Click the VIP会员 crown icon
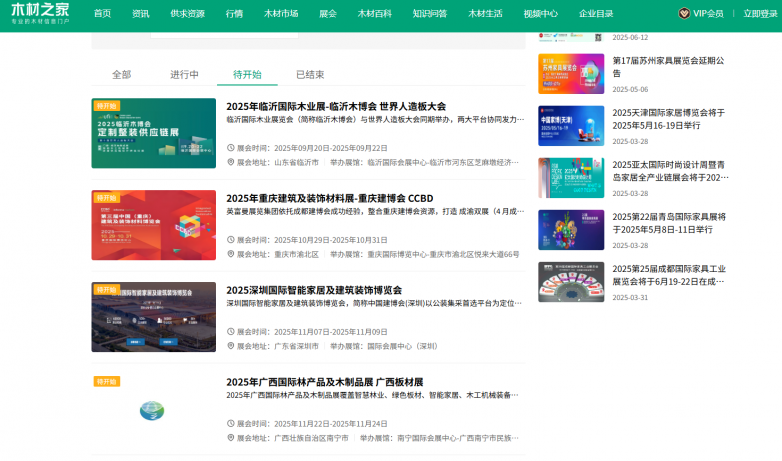Viewport: 782px width, 461px height. click(684, 14)
